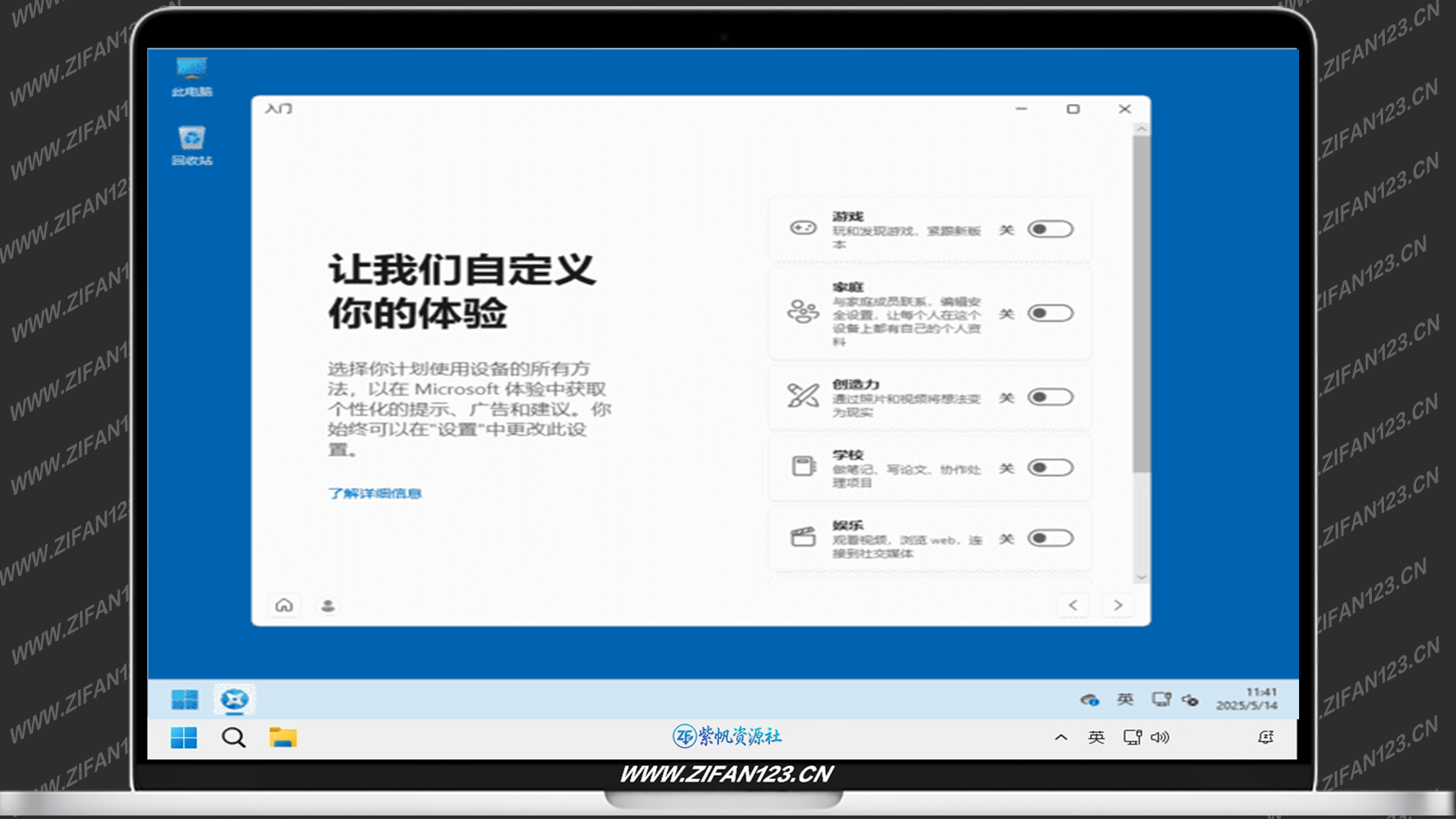Screen dimensions: 1456x819
Task: Click 英 input method on gray taskbar
Action: [x=1096, y=738]
